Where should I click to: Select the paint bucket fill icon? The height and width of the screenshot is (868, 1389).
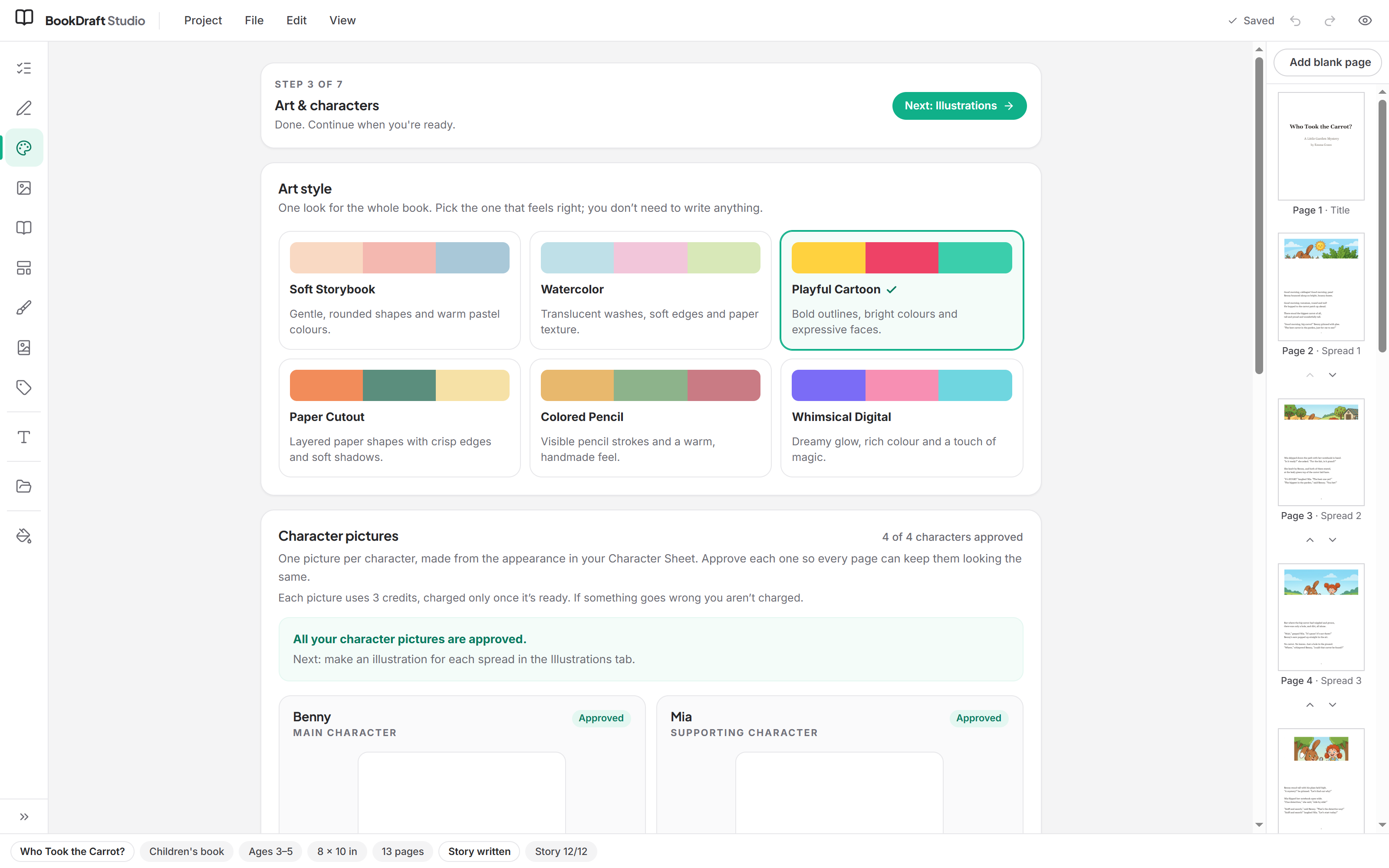23,536
